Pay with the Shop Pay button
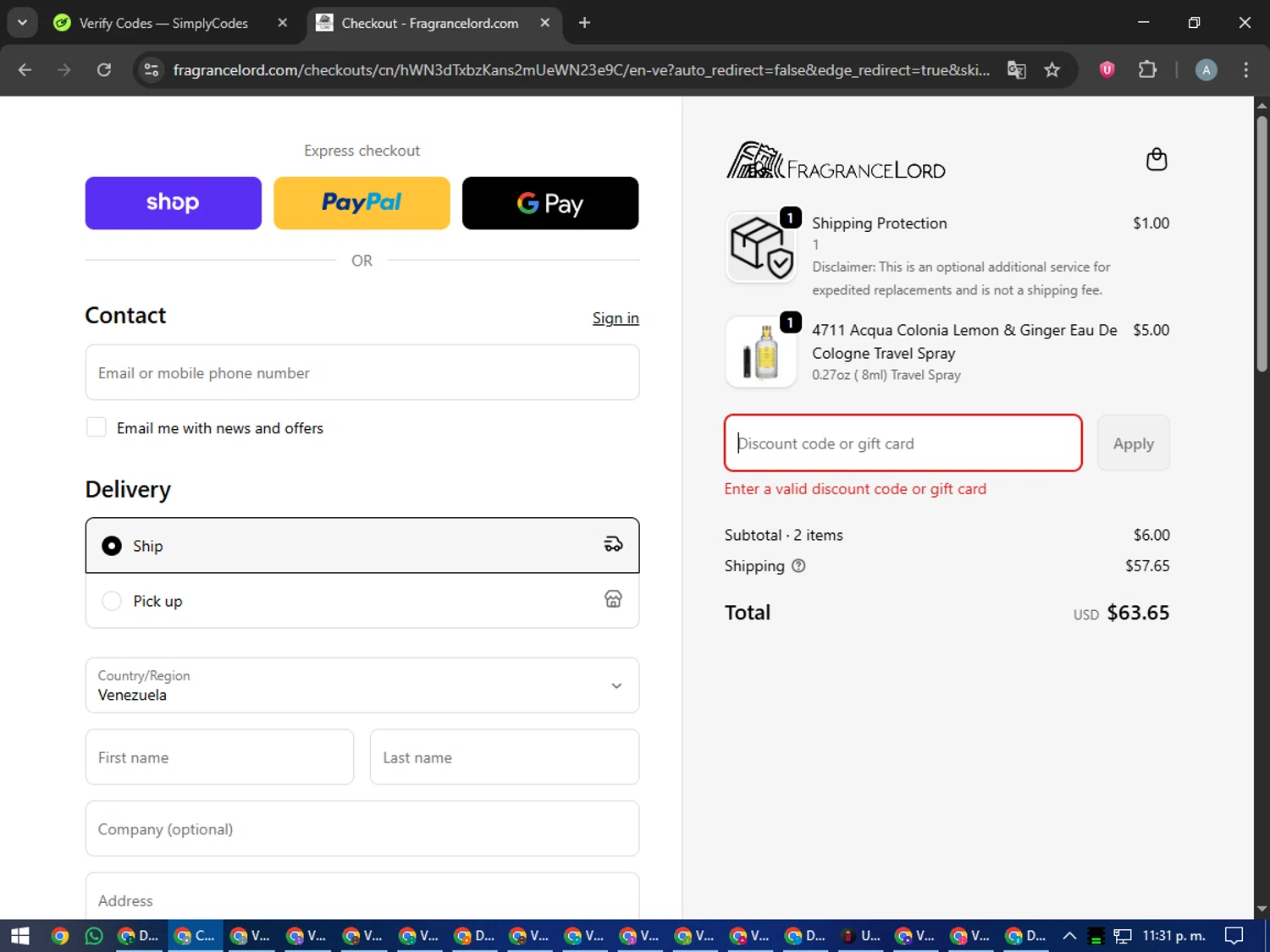The image size is (1270, 952). click(x=174, y=203)
